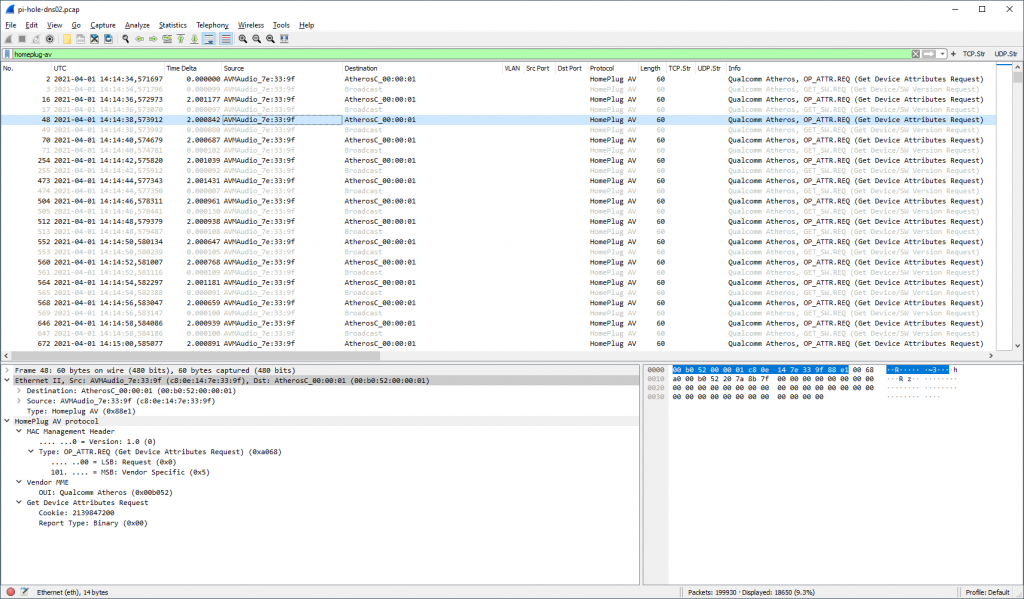Select packet number 254 row
Viewport: 1024px width, 599px height.
(498, 160)
